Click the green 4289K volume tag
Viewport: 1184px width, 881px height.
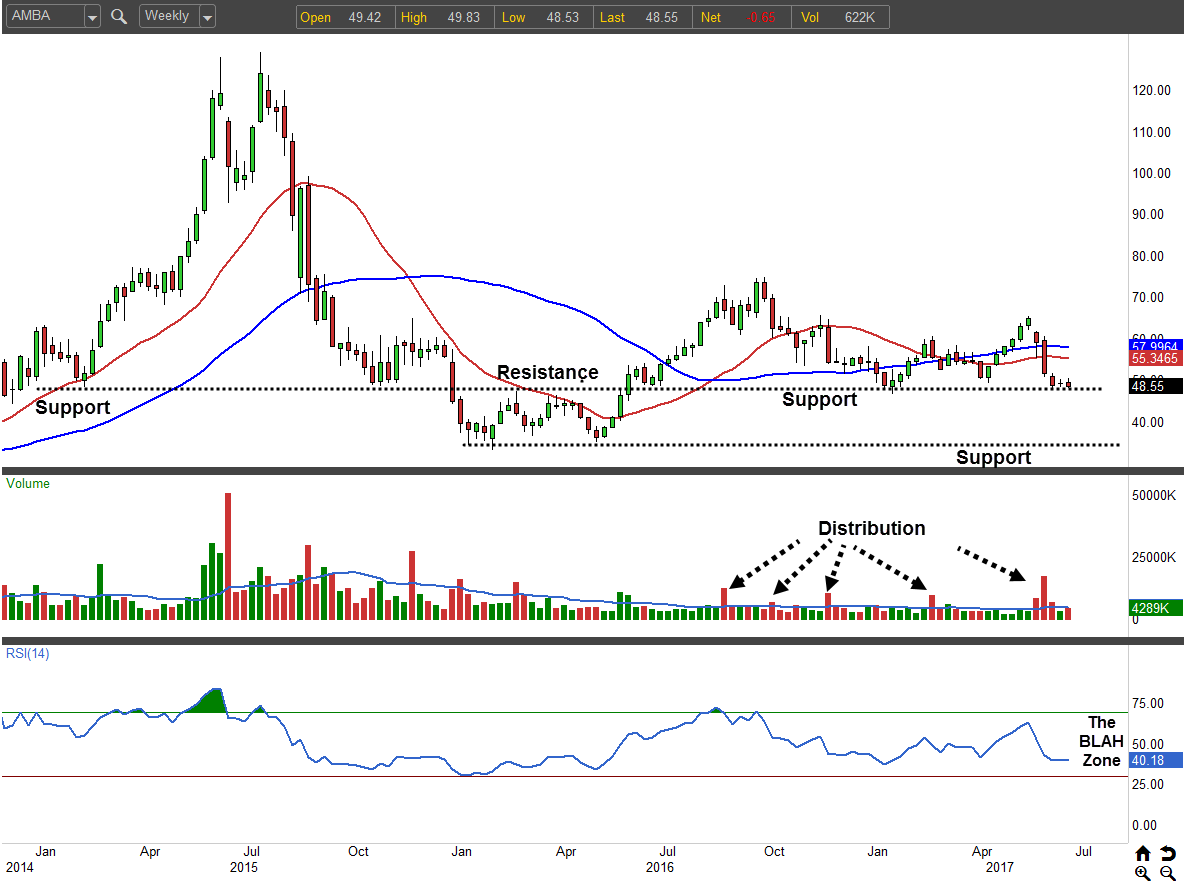coord(1156,606)
